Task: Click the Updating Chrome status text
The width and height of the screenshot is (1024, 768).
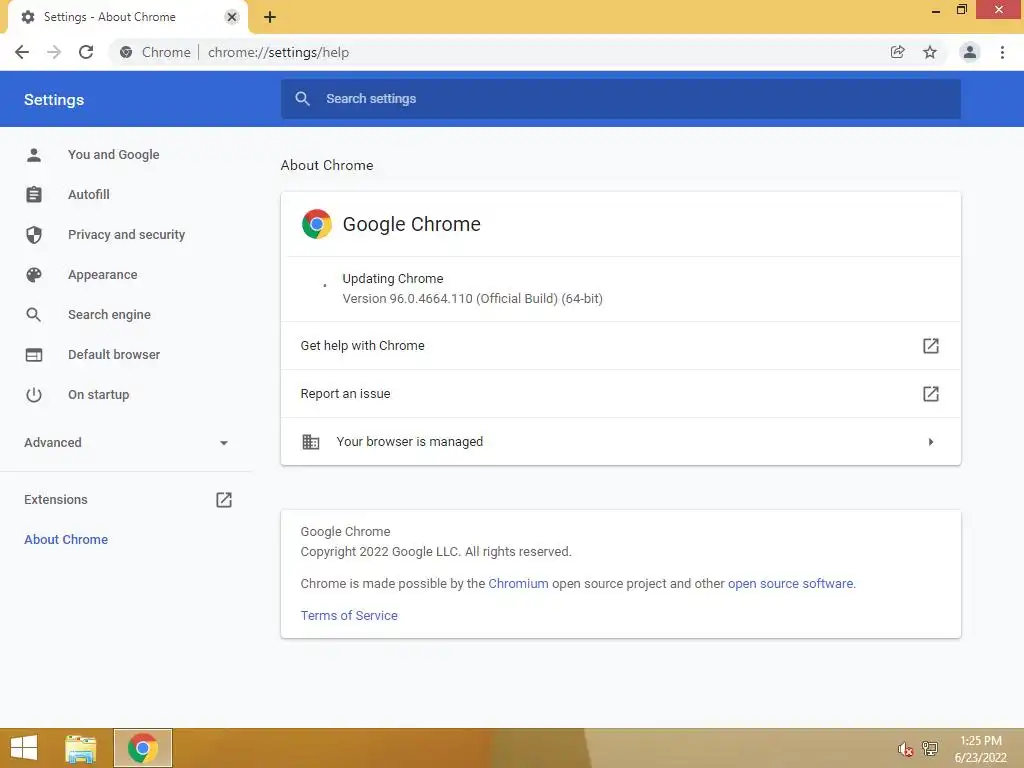Action: (x=392, y=279)
